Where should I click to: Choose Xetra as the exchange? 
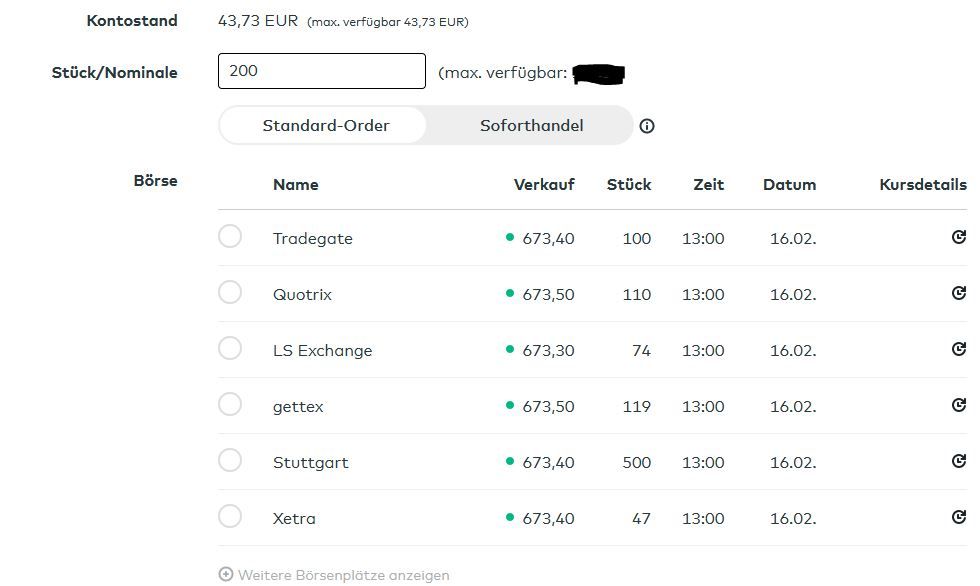pos(230,517)
